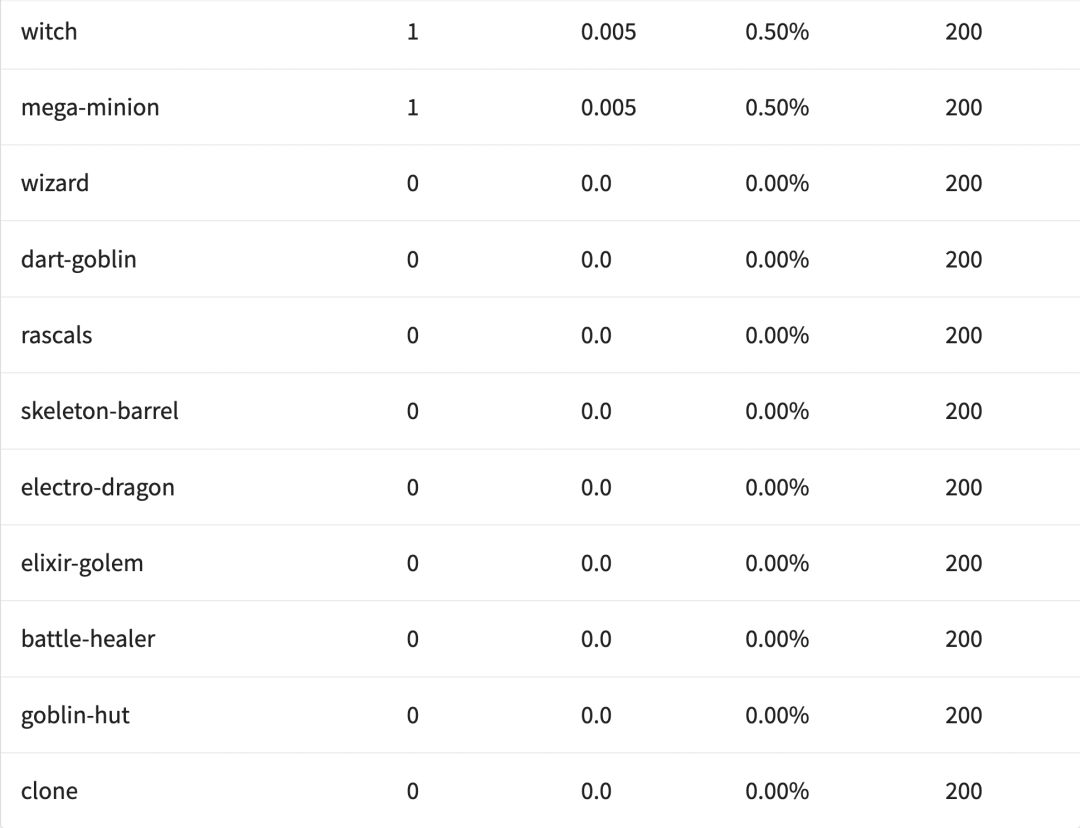
Task: Click the battle-healer row label
Action: (88, 640)
